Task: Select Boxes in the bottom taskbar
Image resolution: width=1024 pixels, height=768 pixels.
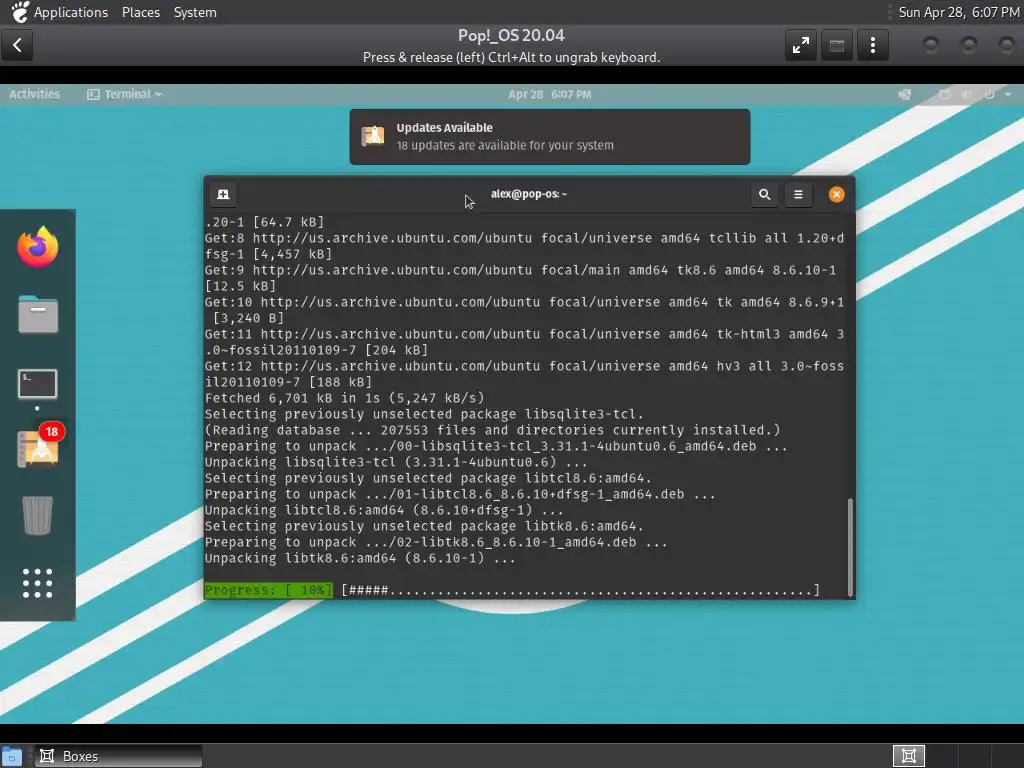Action: [118, 756]
